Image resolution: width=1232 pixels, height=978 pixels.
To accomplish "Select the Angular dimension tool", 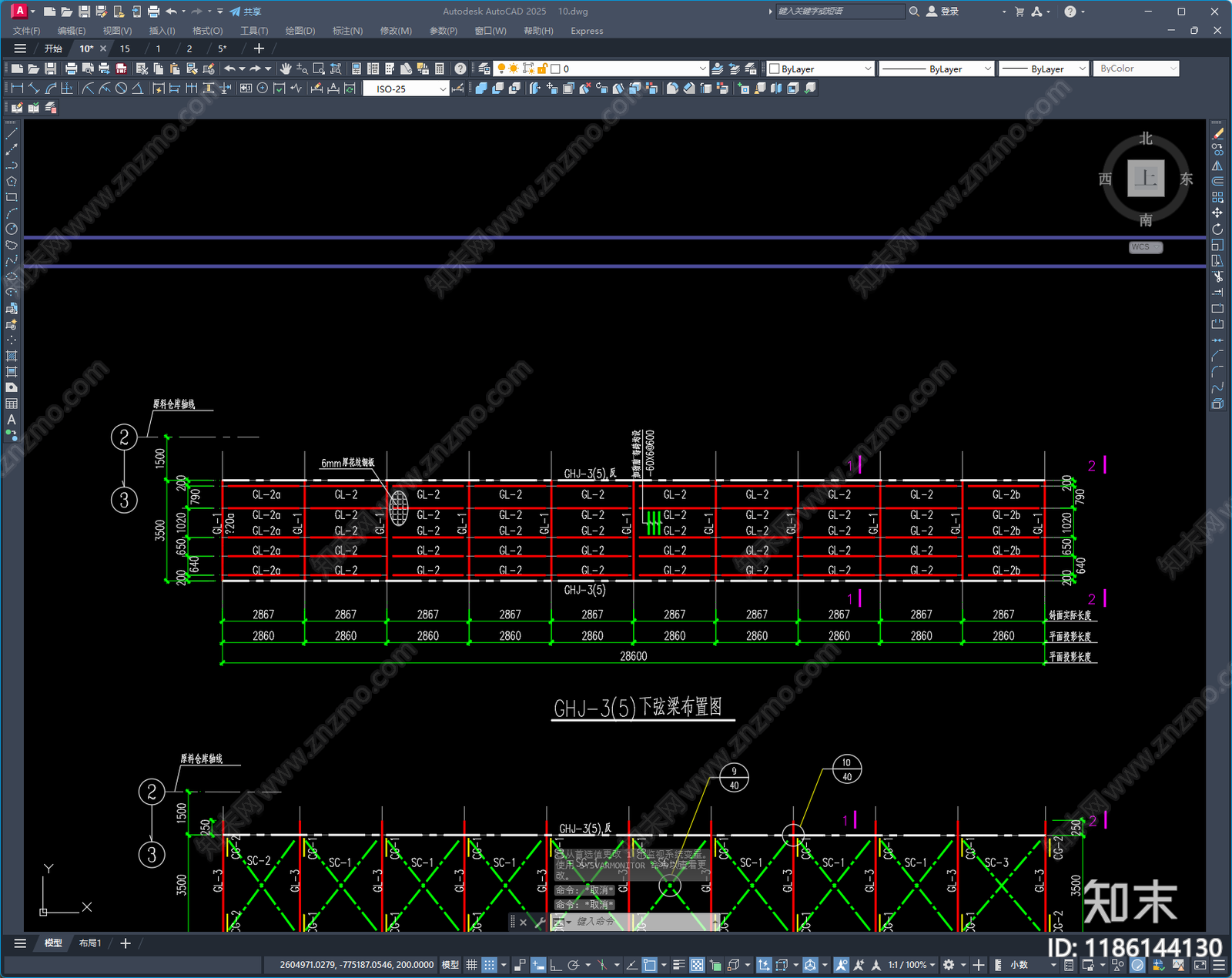I will pos(137,89).
